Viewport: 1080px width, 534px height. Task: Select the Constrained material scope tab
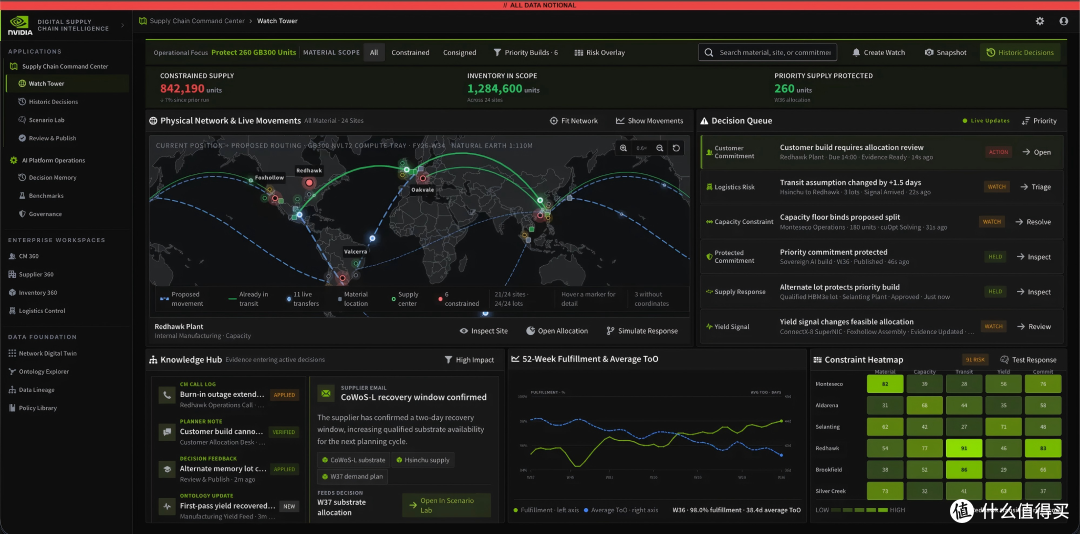click(411, 52)
